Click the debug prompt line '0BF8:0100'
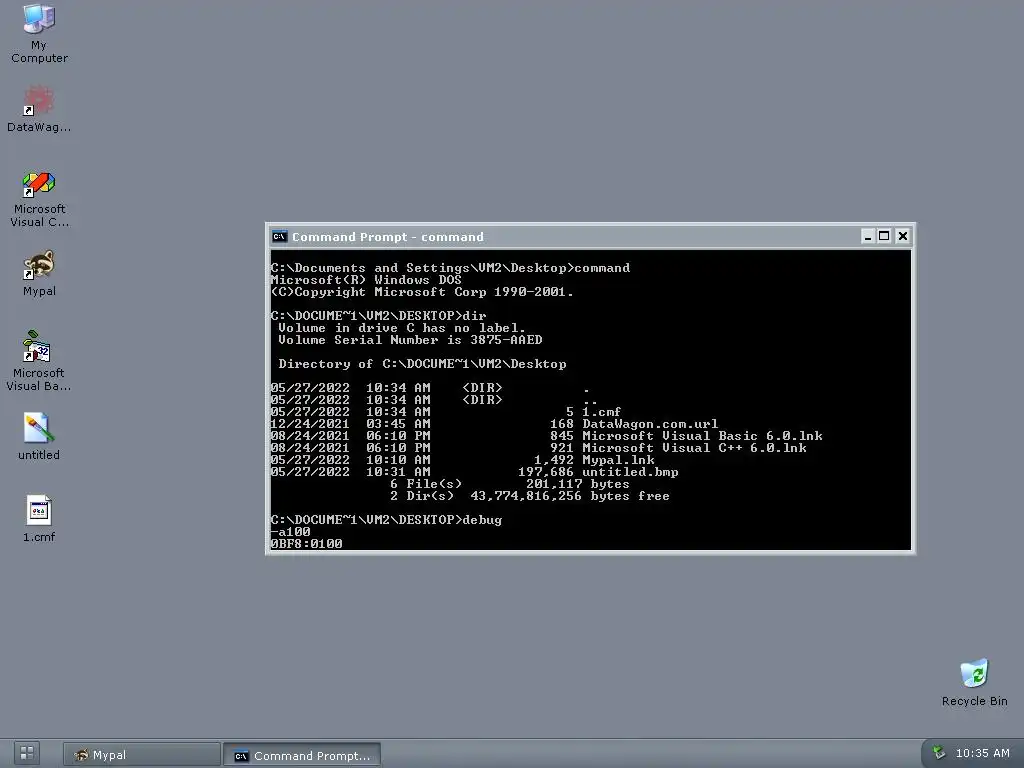 pyautogui.click(x=306, y=543)
